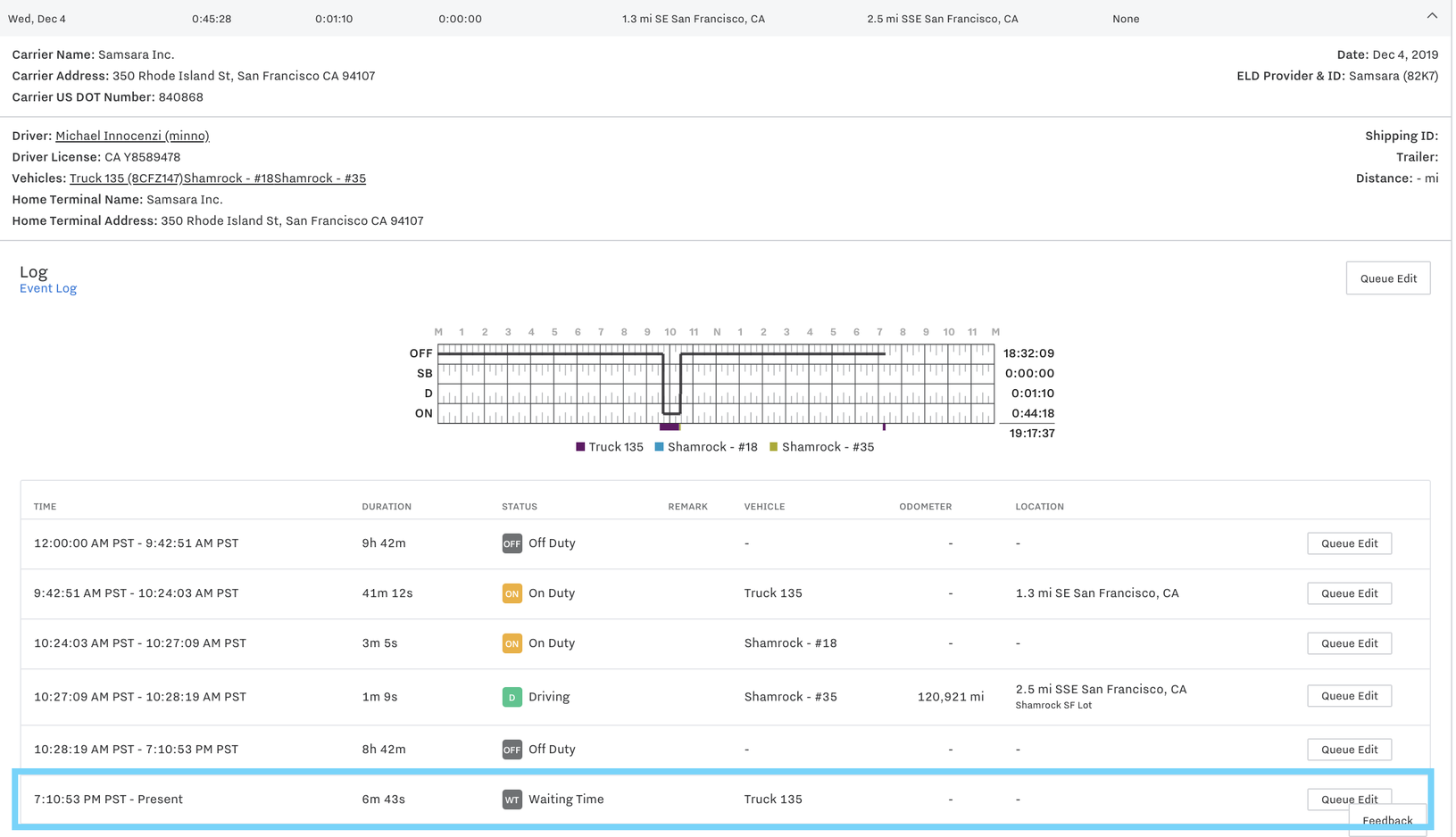This screenshot has height=837, width=1456.
Task: Click the 6m 43s duration cell
Action: click(x=383, y=800)
